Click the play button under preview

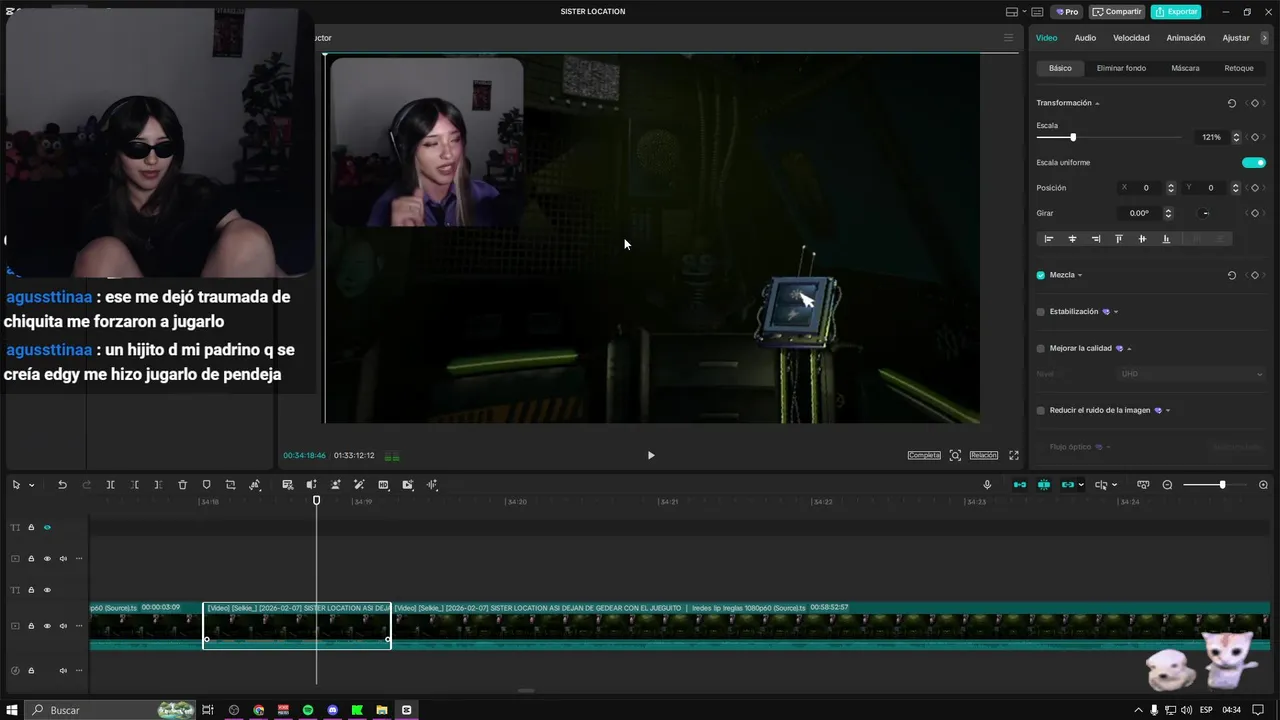(x=651, y=455)
